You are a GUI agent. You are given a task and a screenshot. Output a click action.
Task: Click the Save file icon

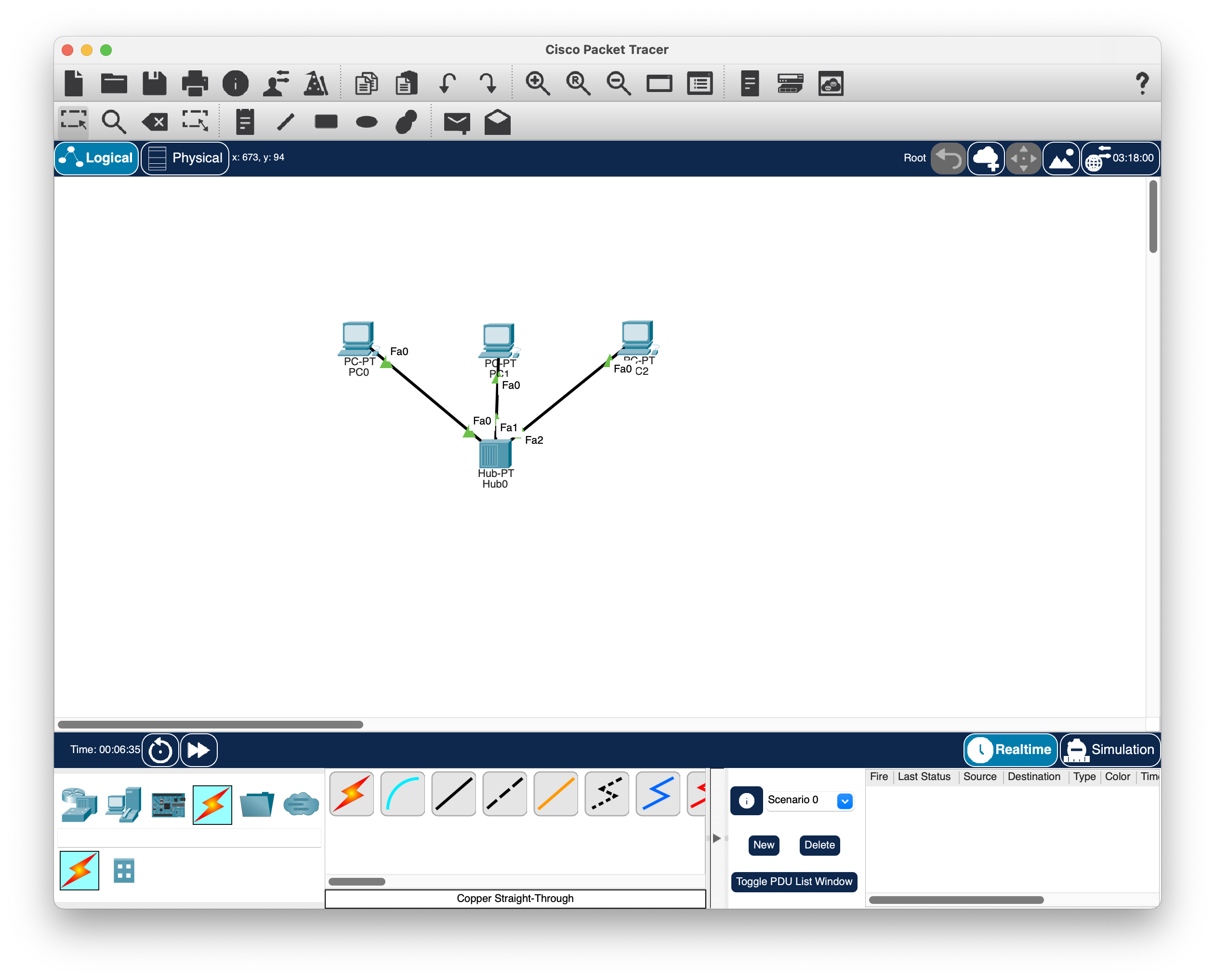[x=154, y=83]
